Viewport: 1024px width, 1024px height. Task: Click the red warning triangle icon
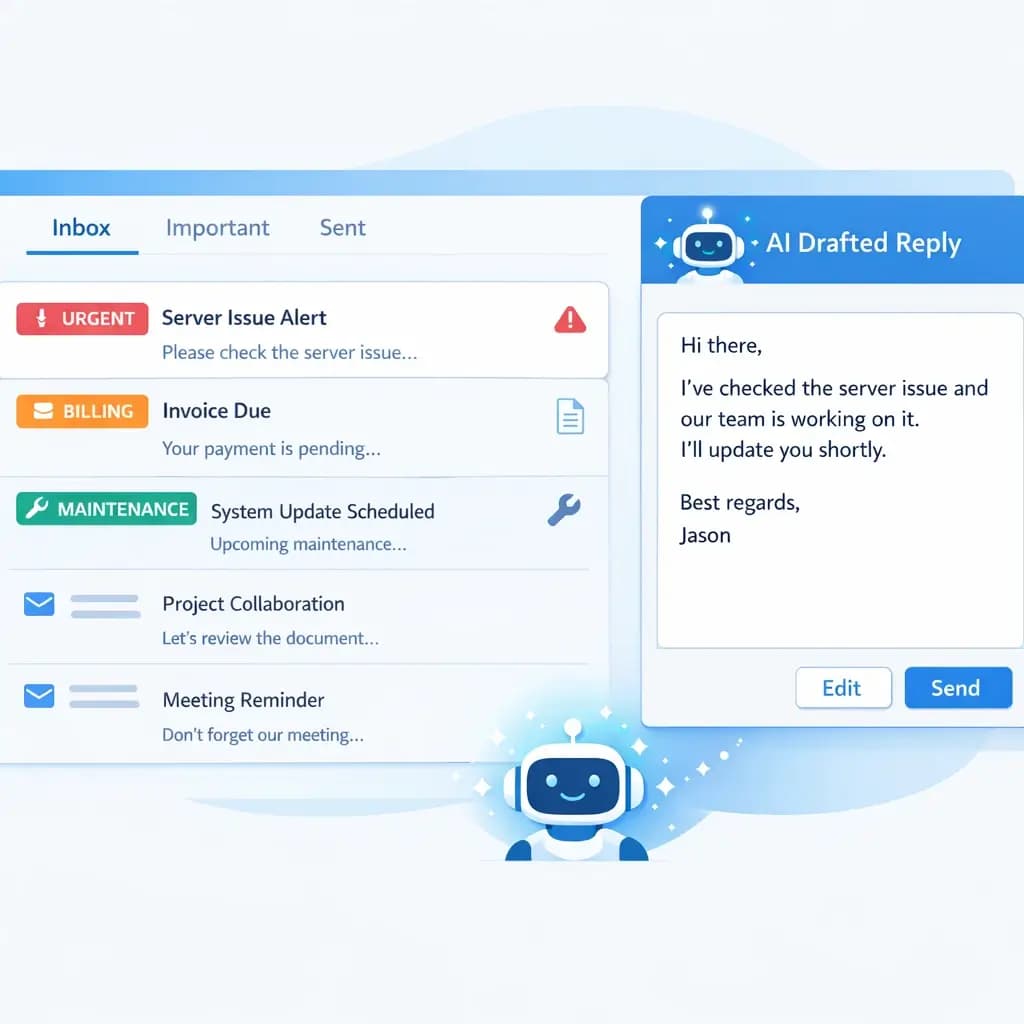[x=570, y=320]
